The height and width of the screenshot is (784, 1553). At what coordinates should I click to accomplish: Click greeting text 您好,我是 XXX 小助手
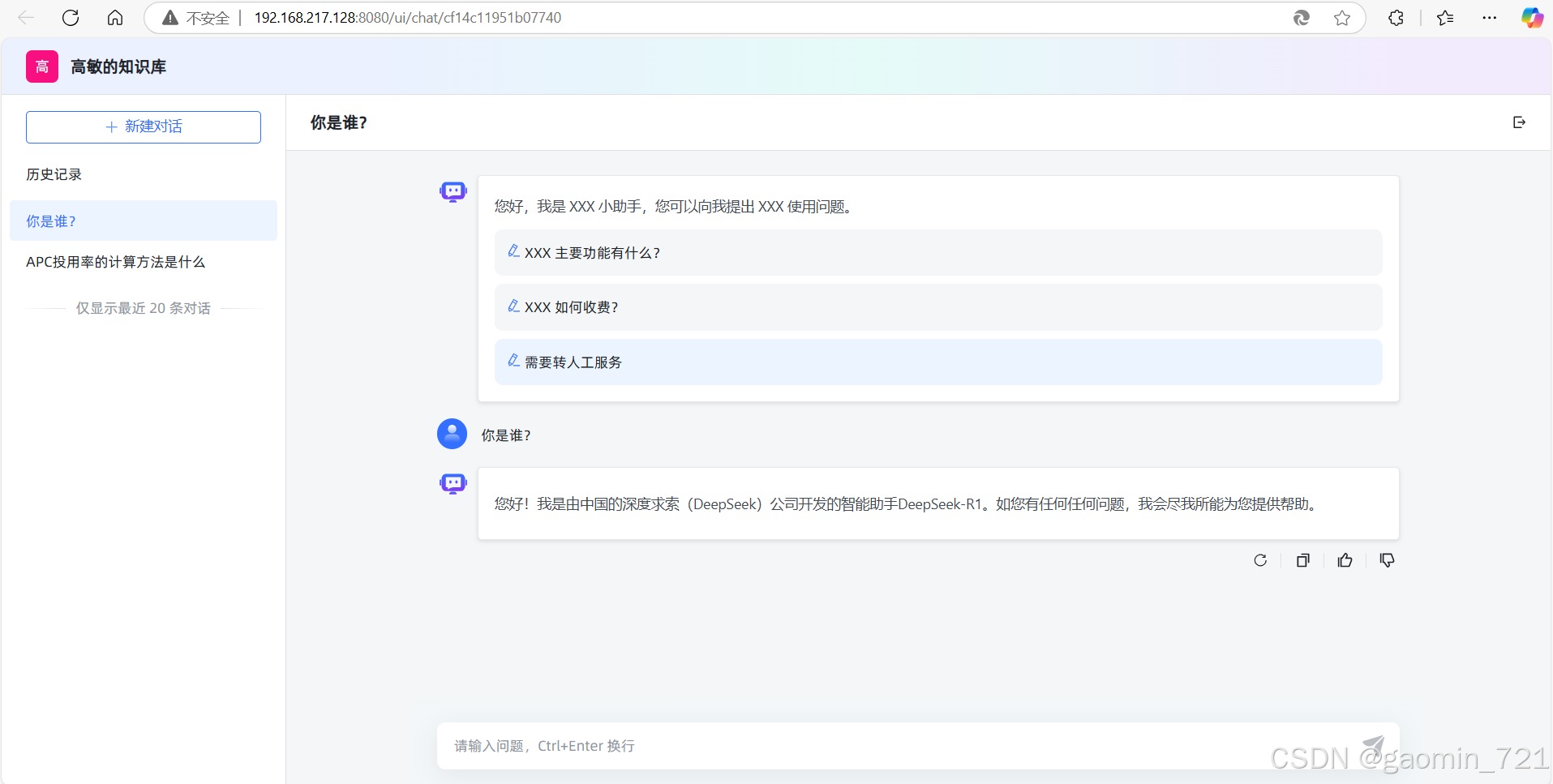pyautogui.click(x=673, y=207)
